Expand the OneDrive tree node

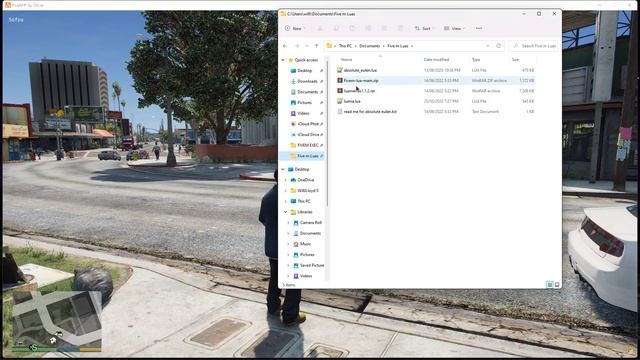click(286, 180)
